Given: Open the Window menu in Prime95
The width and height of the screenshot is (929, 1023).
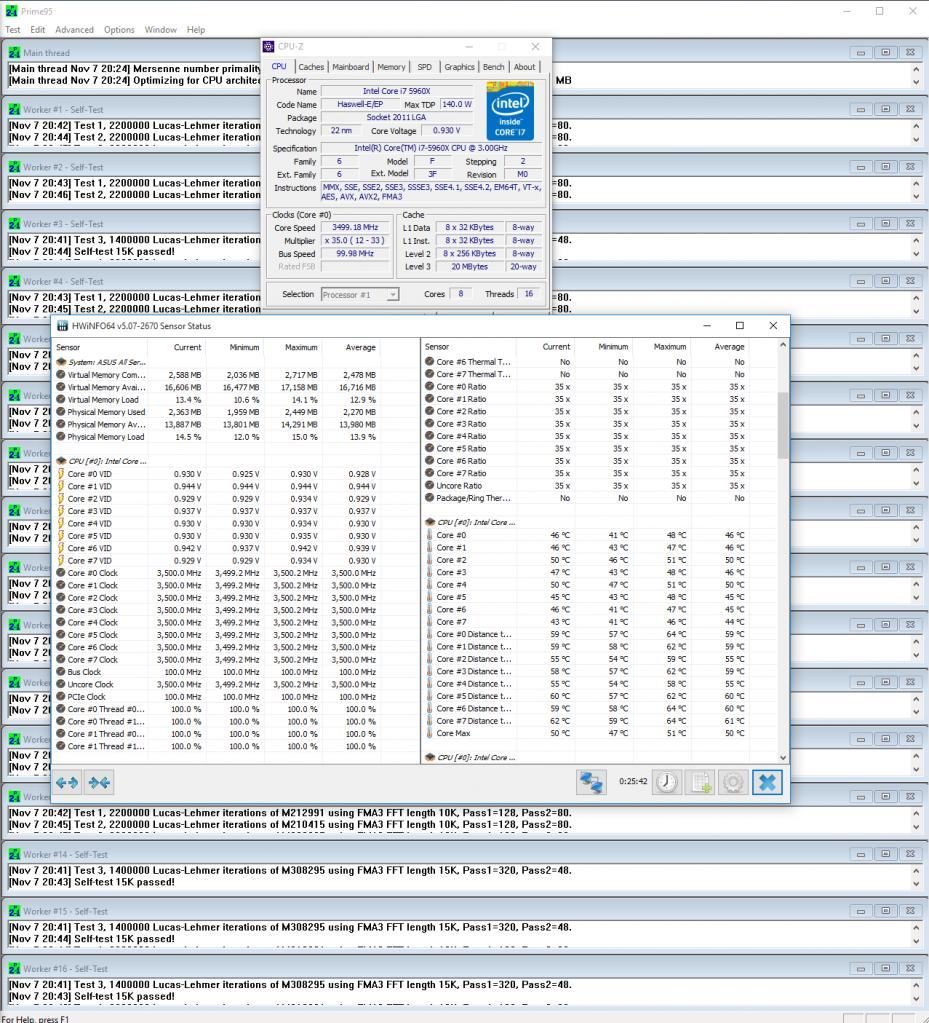Looking at the screenshot, I should (x=160, y=29).
